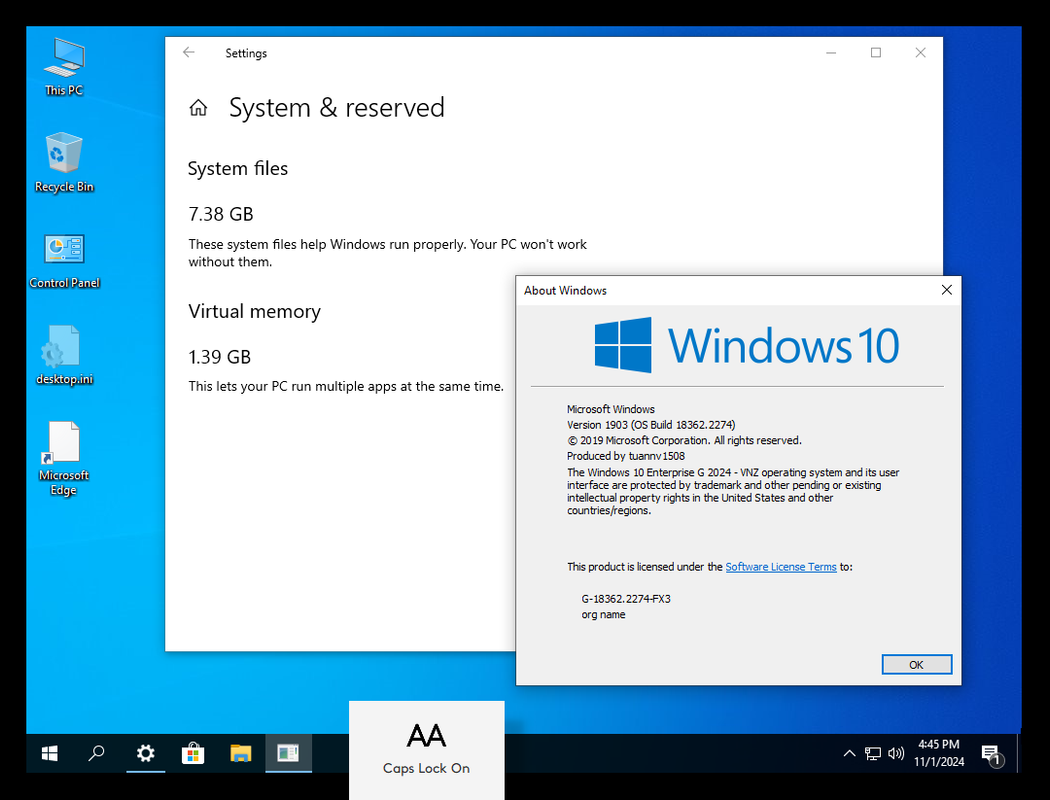Open the Software License Terms link
Image resolution: width=1050 pixels, height=800 pixels.
point(781,566)
